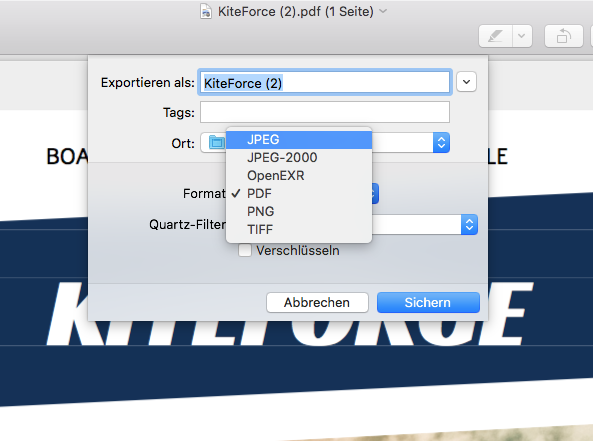Click into the Tags text field

pos(325,112)
